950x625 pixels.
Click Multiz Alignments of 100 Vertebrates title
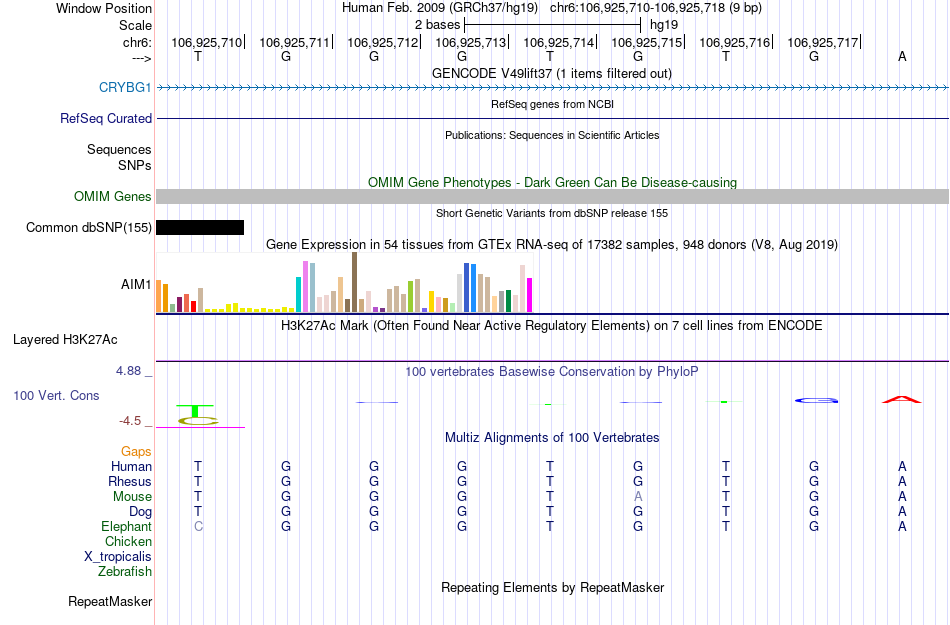(x=552, y=437)
